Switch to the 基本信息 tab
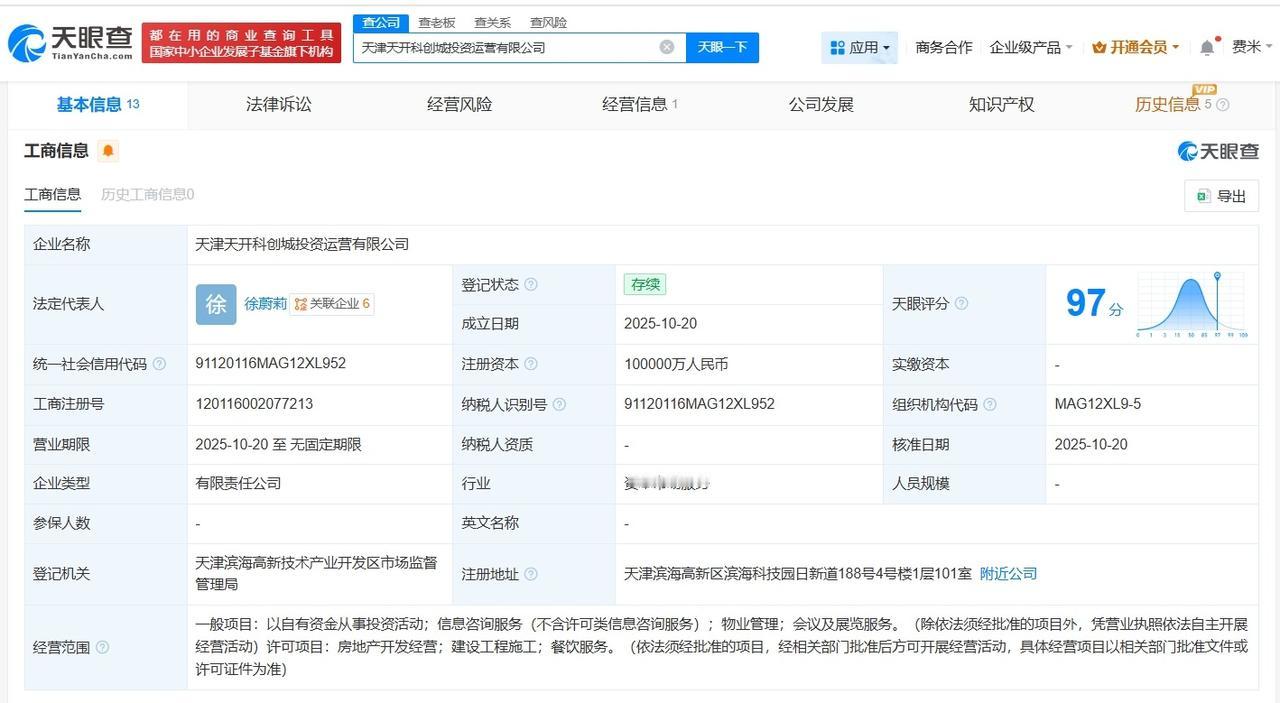The image size is (1280, 703). (x=98, y=104)
